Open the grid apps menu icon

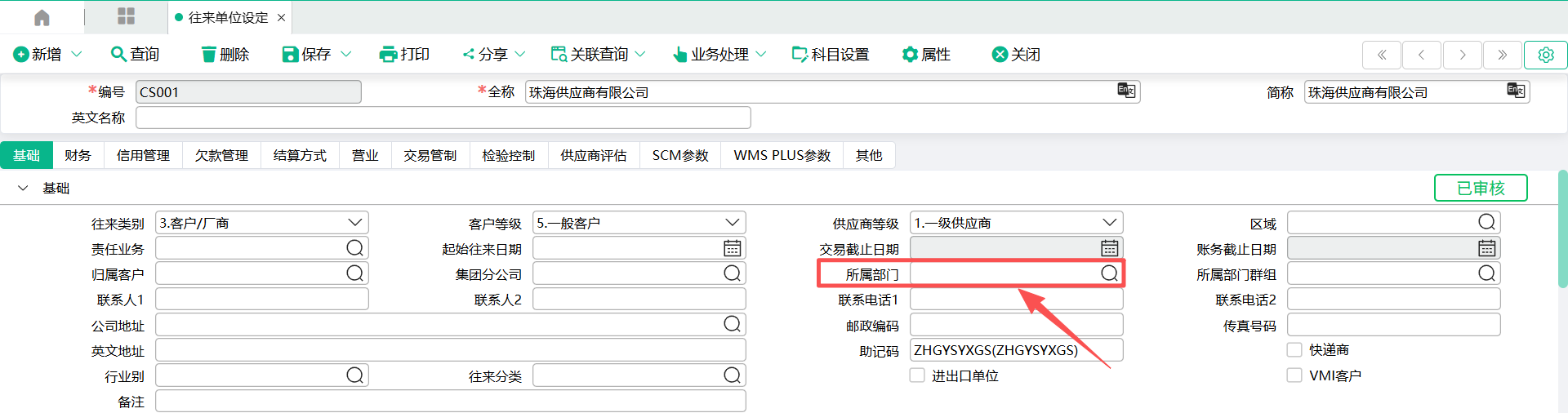[126, 17]
